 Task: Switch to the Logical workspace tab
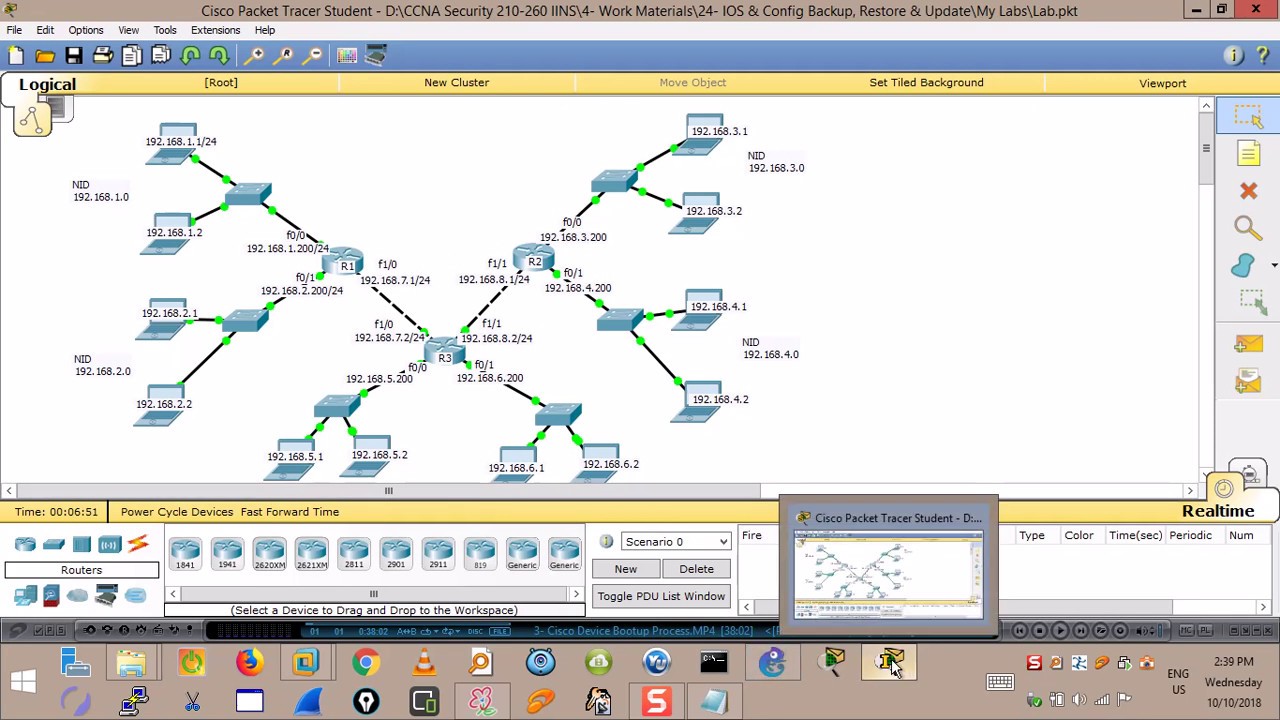point(47,84)
